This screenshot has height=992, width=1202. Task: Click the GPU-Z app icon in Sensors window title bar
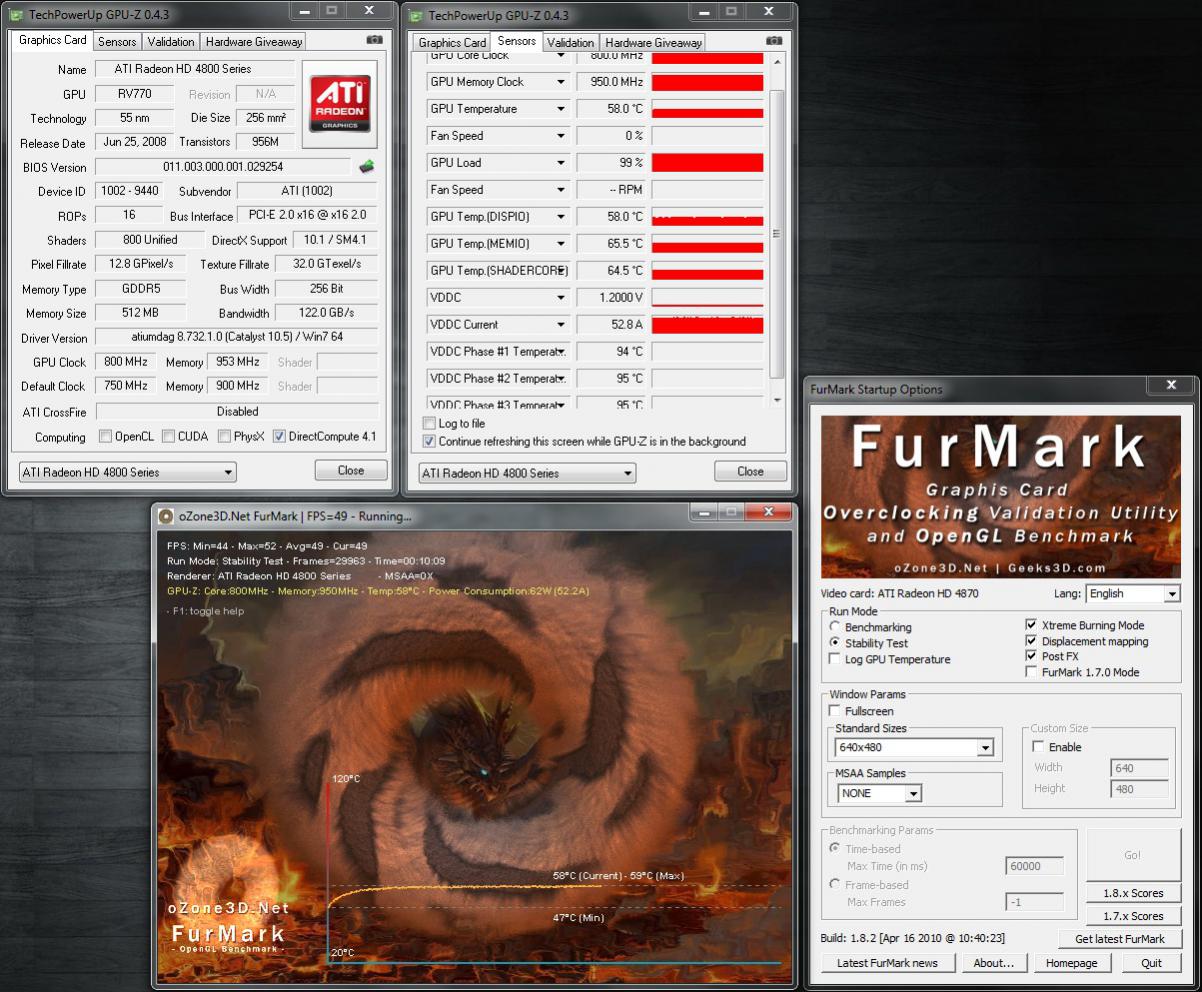tap(415, 15)
